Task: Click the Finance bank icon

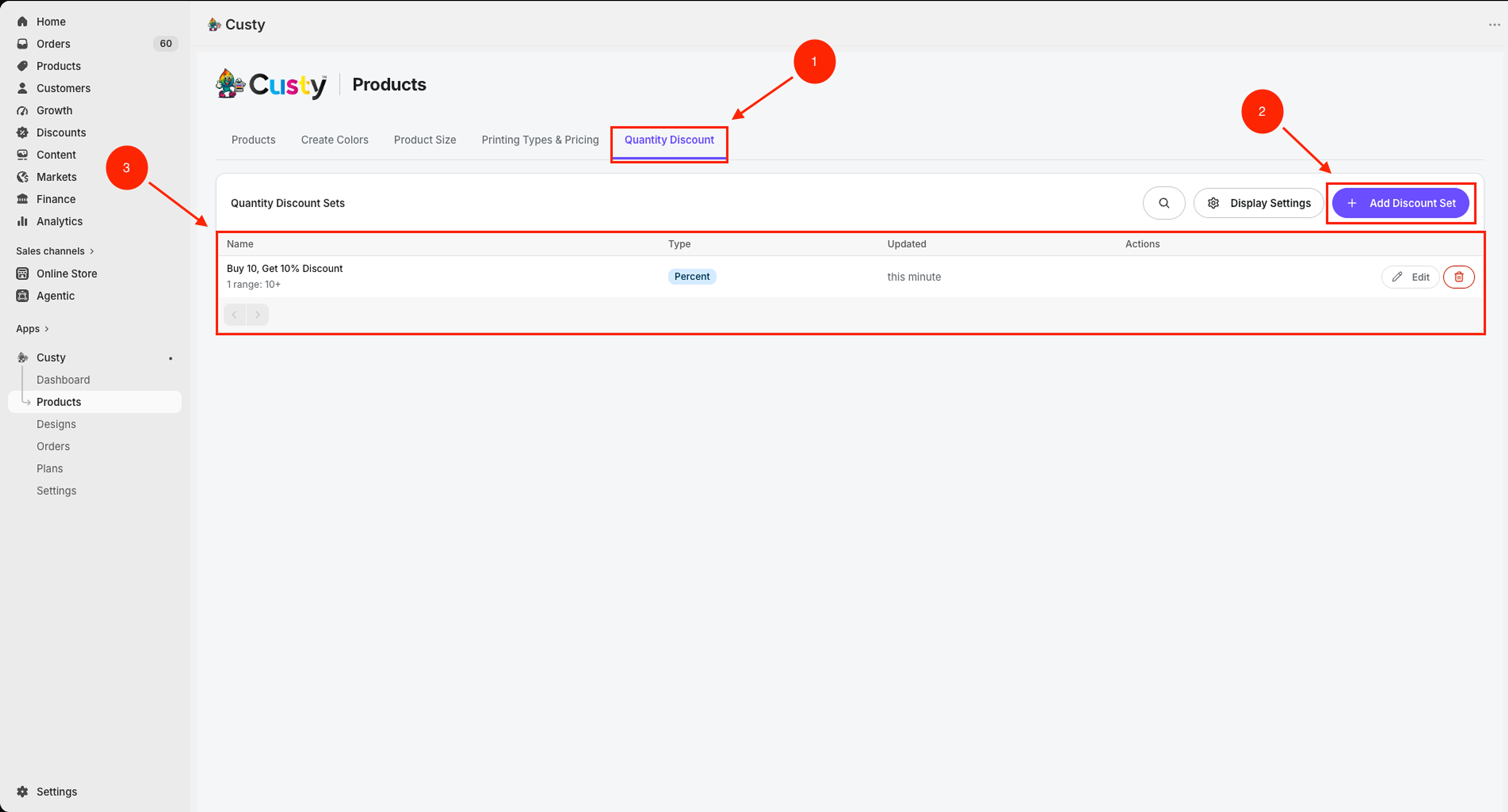Action: coord(22,199)
